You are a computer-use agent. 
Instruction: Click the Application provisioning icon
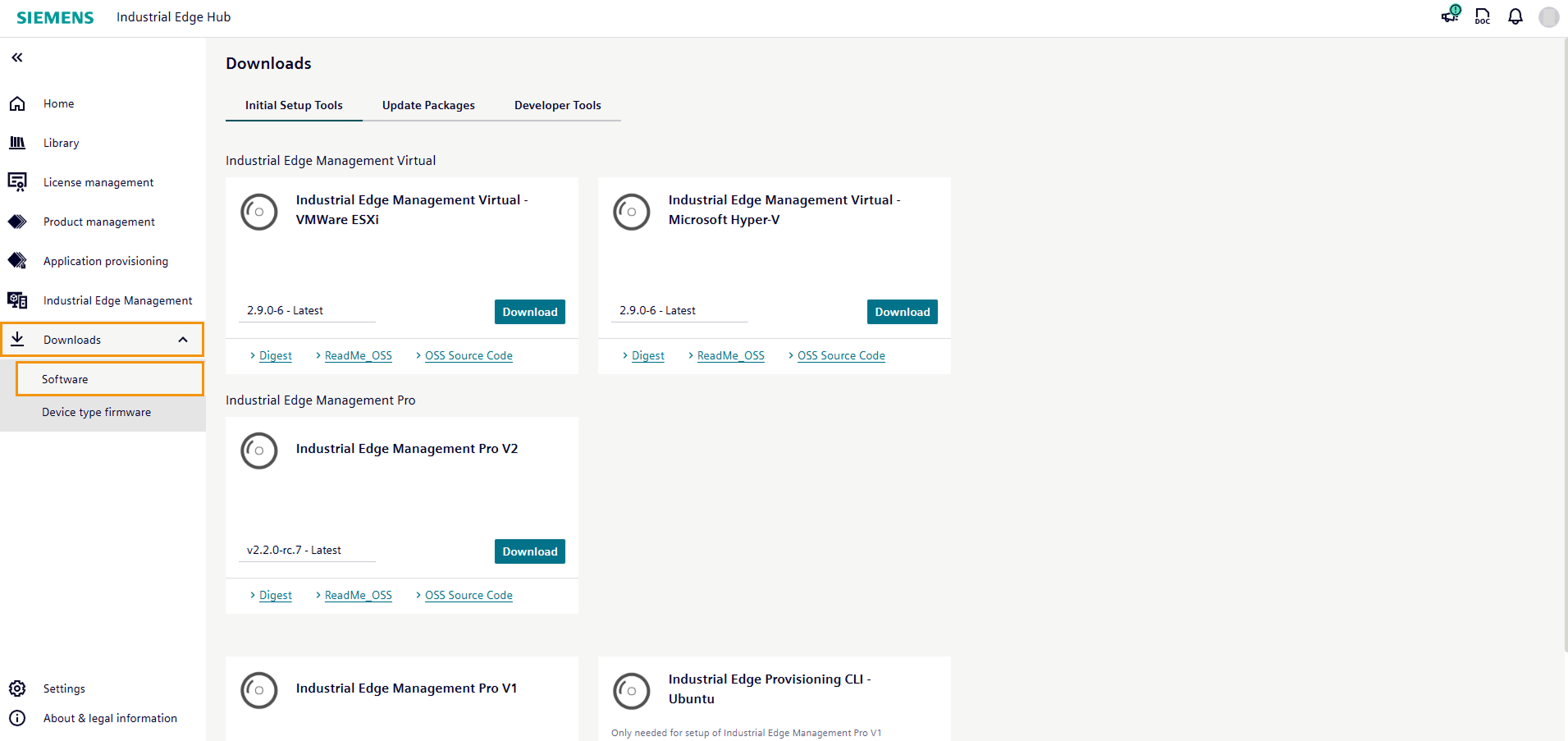[x=17, y=261]
